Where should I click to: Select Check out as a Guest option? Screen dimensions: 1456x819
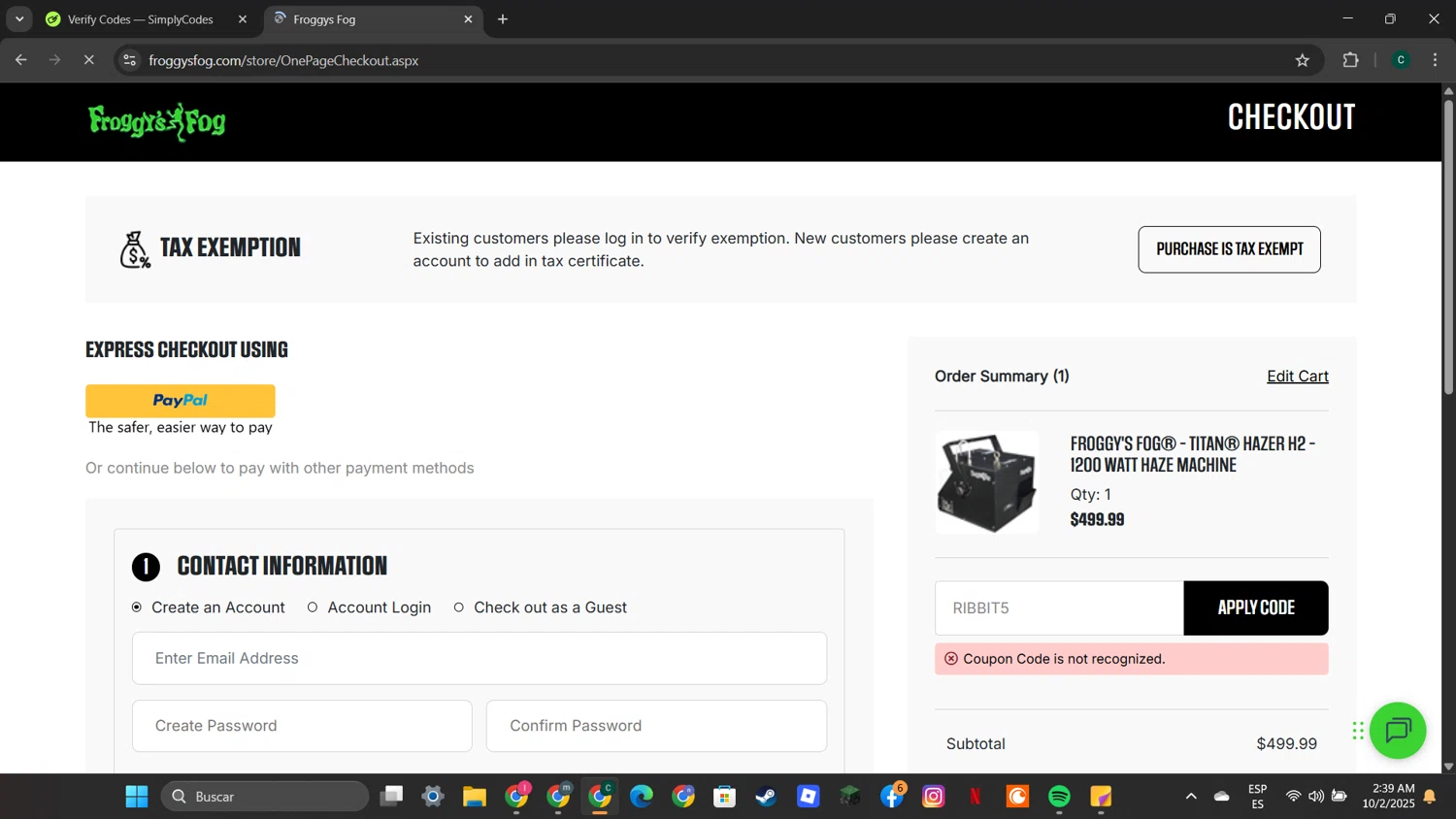coord(459,607)
